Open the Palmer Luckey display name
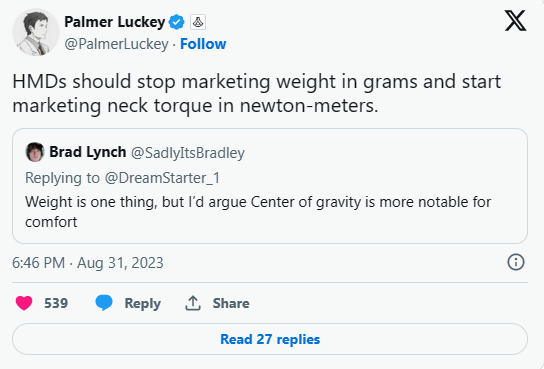The width and height of the screenshot is (544, 369). (114, 22)
